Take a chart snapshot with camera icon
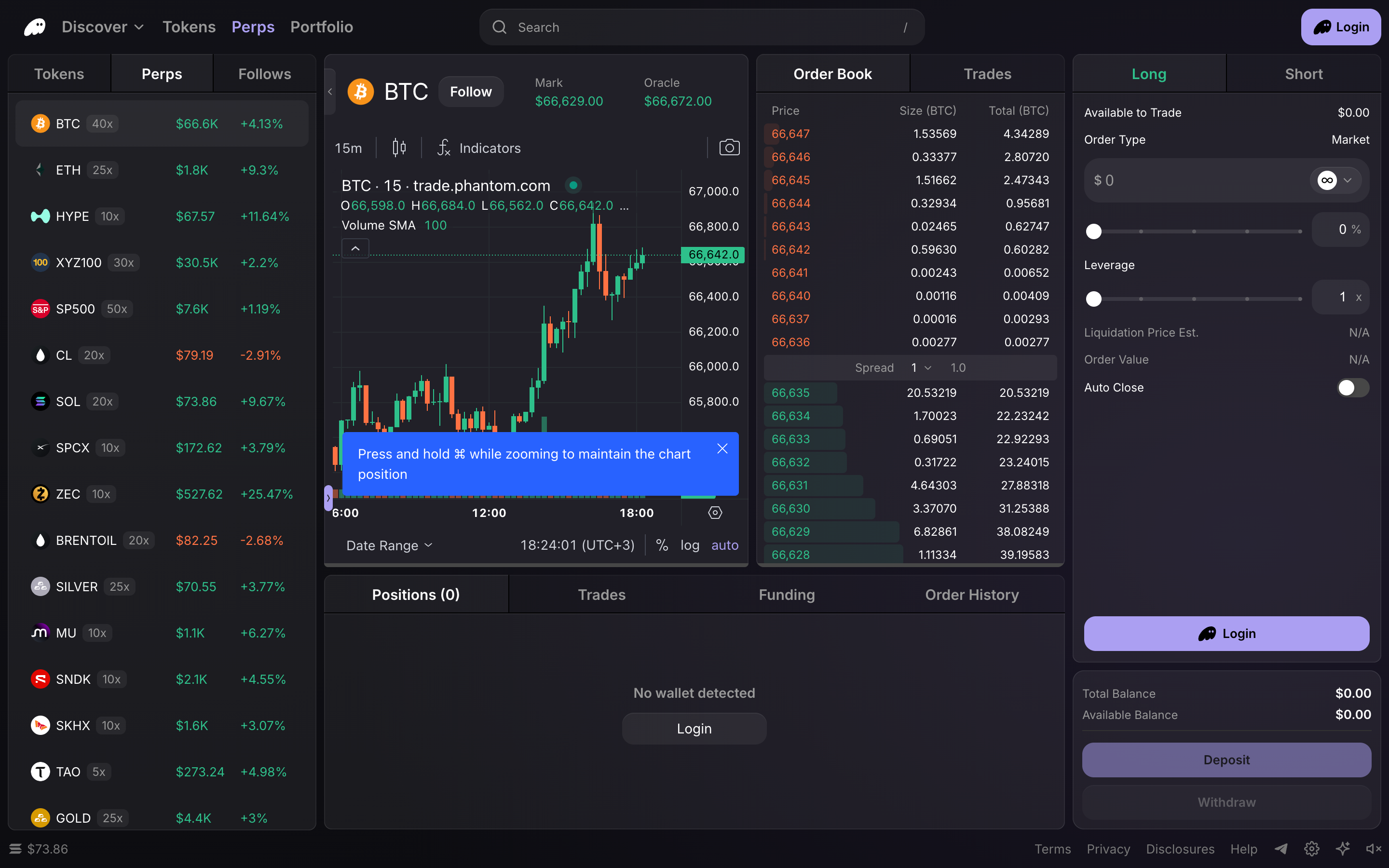Viewport: 1389px width, 868px height. [x=729, y=148]
